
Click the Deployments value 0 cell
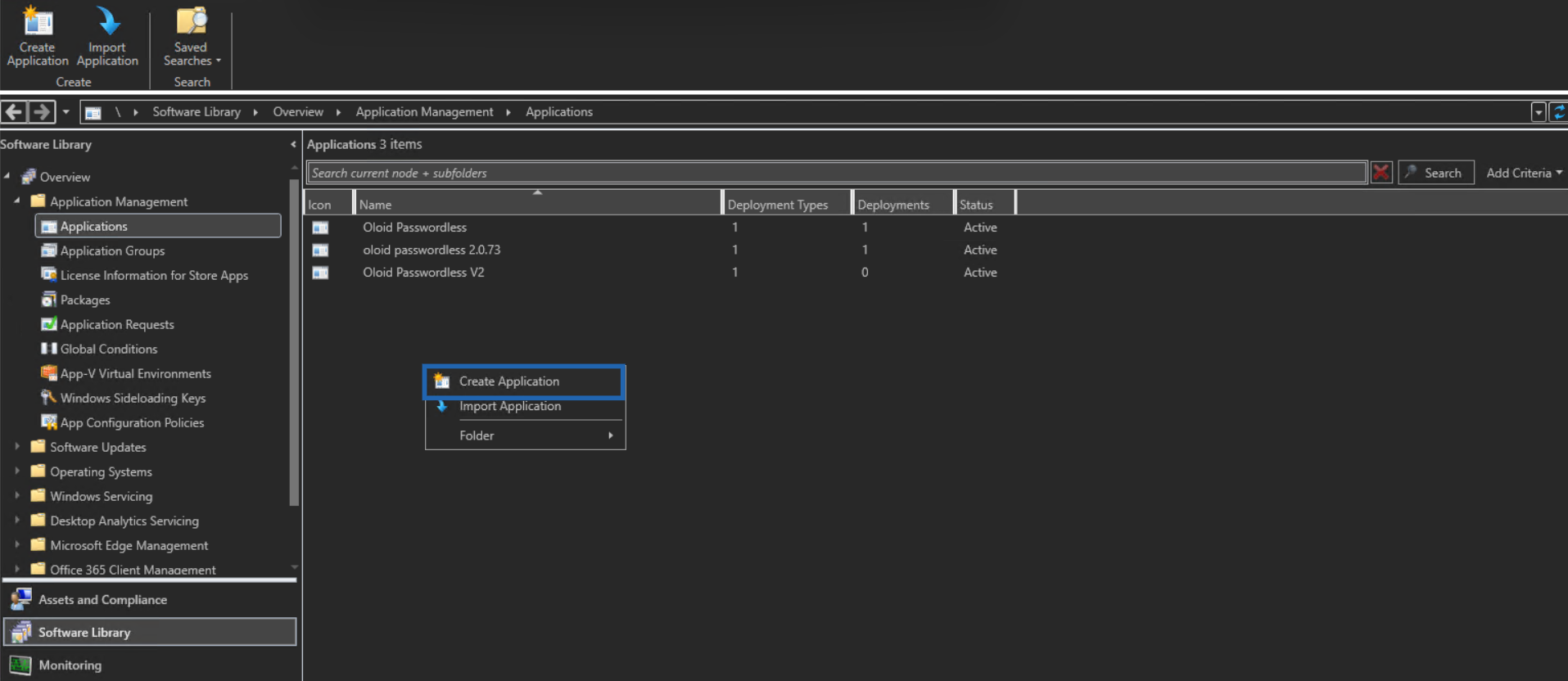tap(865, 273)
